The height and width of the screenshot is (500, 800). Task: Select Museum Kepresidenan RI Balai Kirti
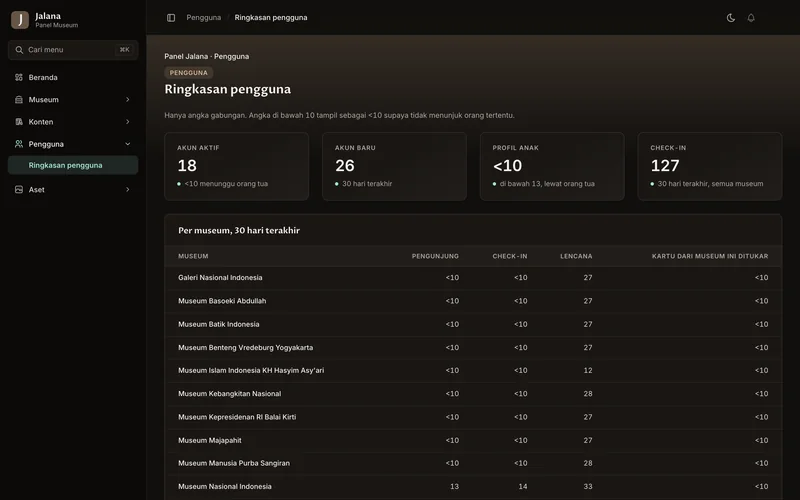click(x=473, y=417)
